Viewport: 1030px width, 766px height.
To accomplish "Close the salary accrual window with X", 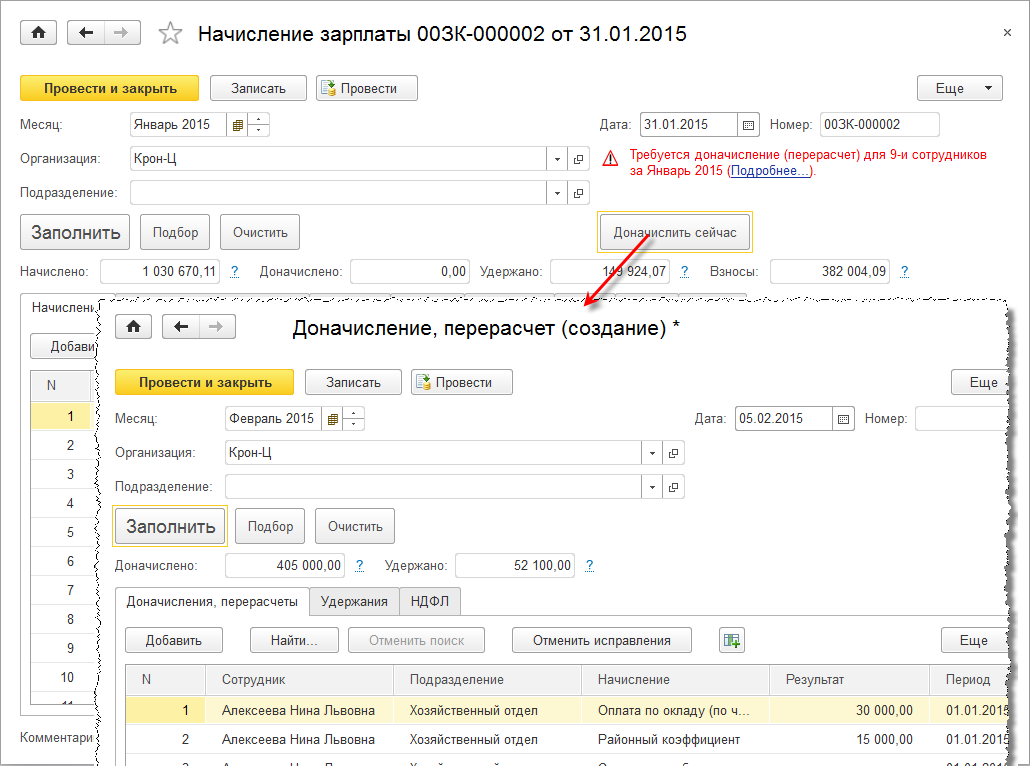I will tap(1007, 32).
